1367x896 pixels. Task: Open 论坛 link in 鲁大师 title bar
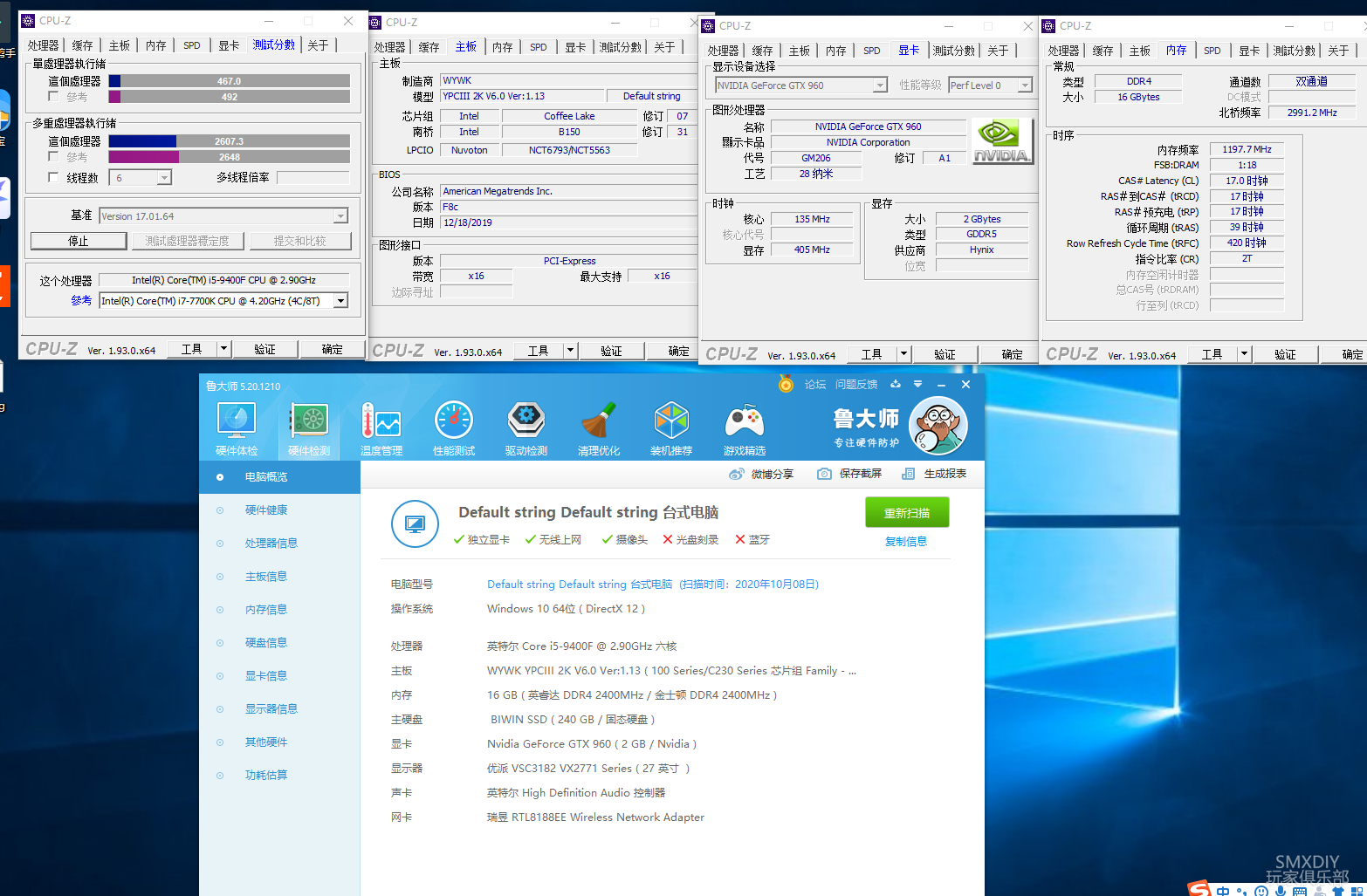[815, 384]
